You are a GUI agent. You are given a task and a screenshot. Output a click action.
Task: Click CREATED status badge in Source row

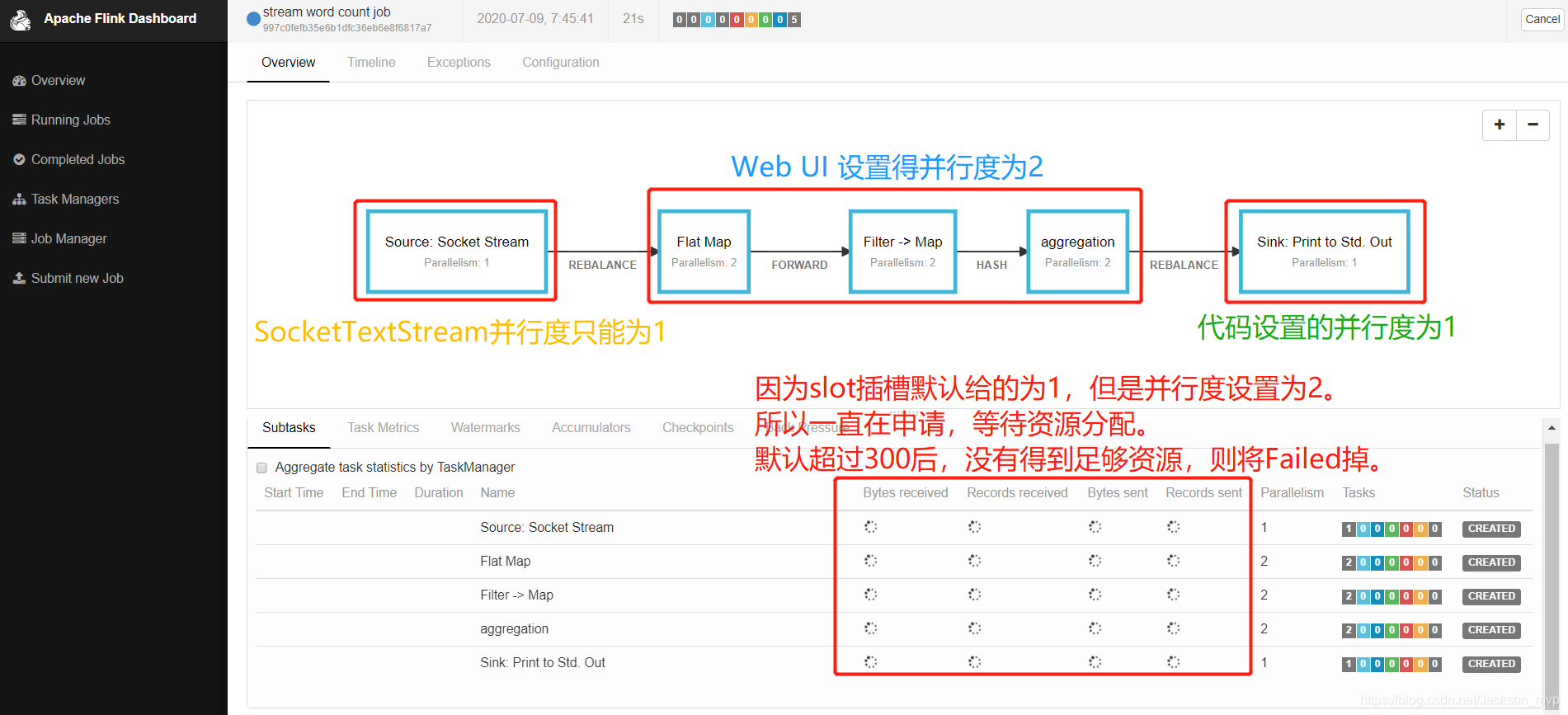(1491, 529)
